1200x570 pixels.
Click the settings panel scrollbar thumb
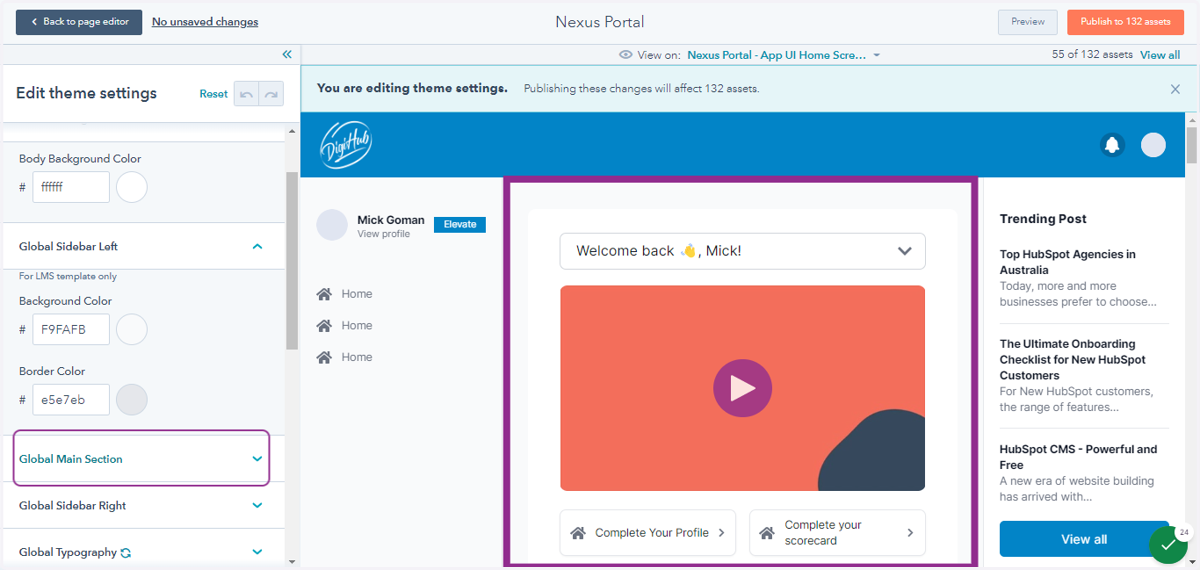point(291,260)
